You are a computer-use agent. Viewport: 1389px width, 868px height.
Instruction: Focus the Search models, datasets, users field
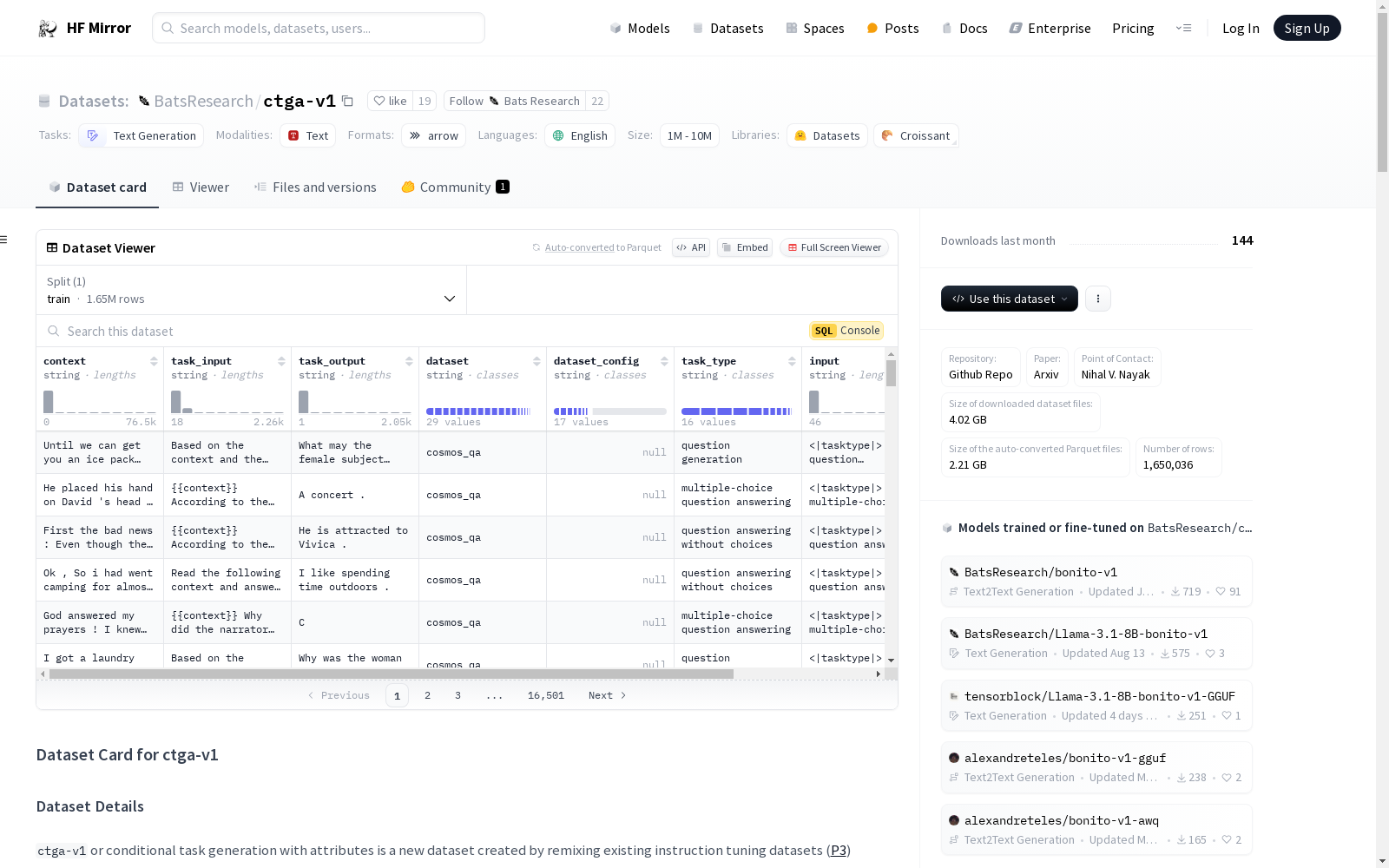click(319, 28)
